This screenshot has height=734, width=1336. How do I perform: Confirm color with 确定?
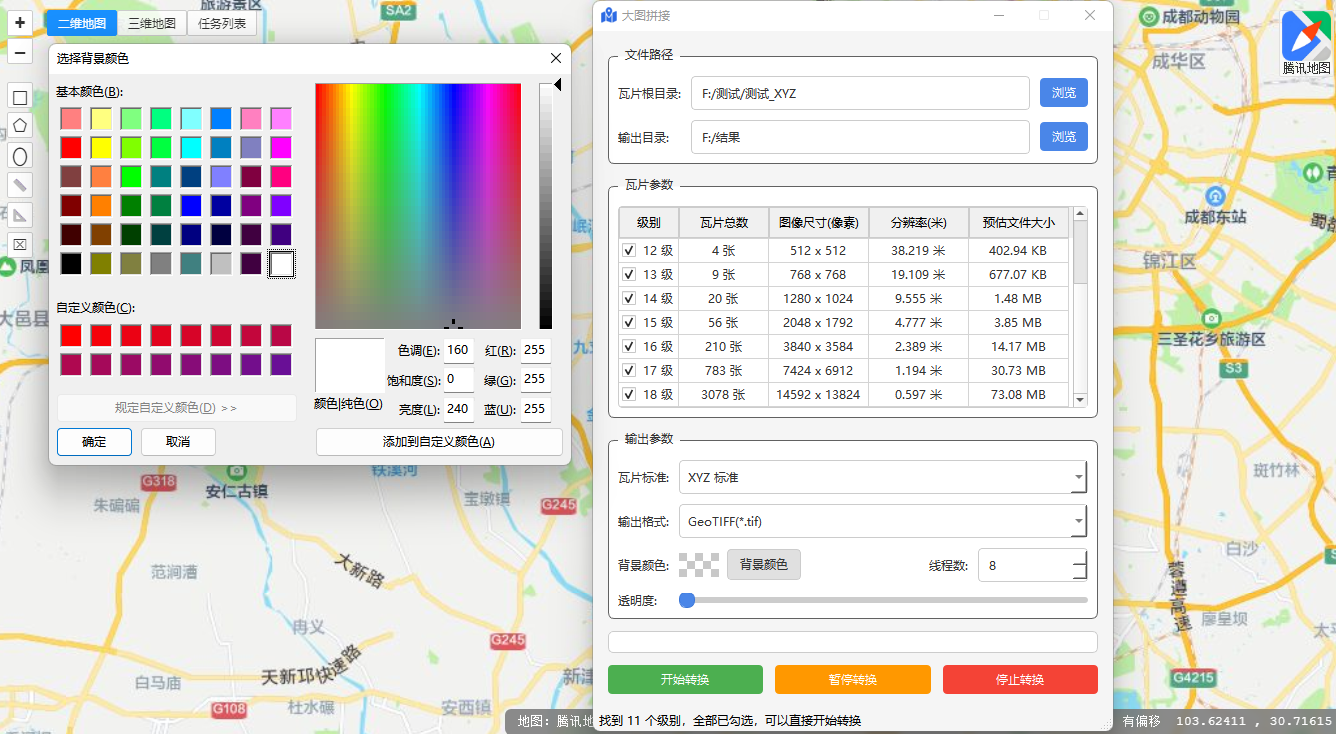pyautogui.click(x=94, y=442)
